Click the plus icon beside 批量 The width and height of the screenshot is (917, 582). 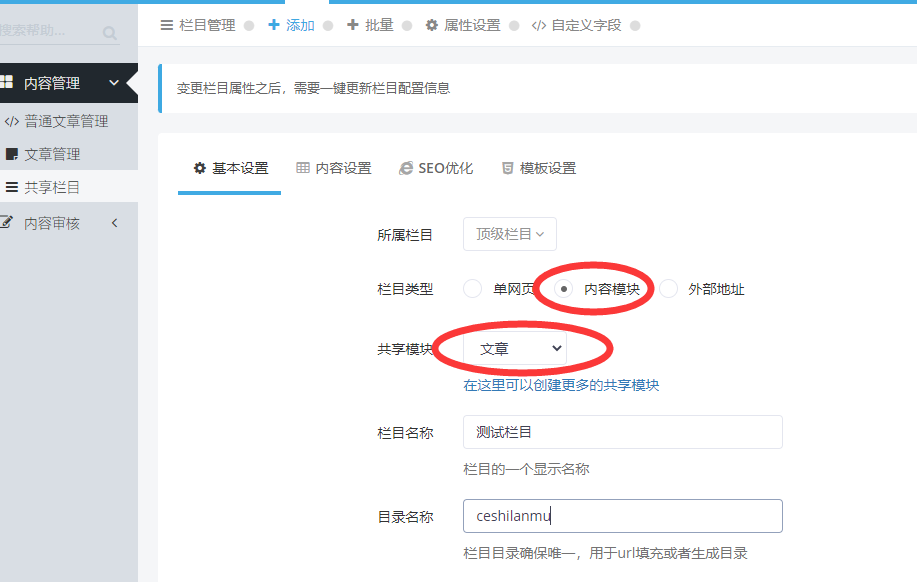[353, 25]
